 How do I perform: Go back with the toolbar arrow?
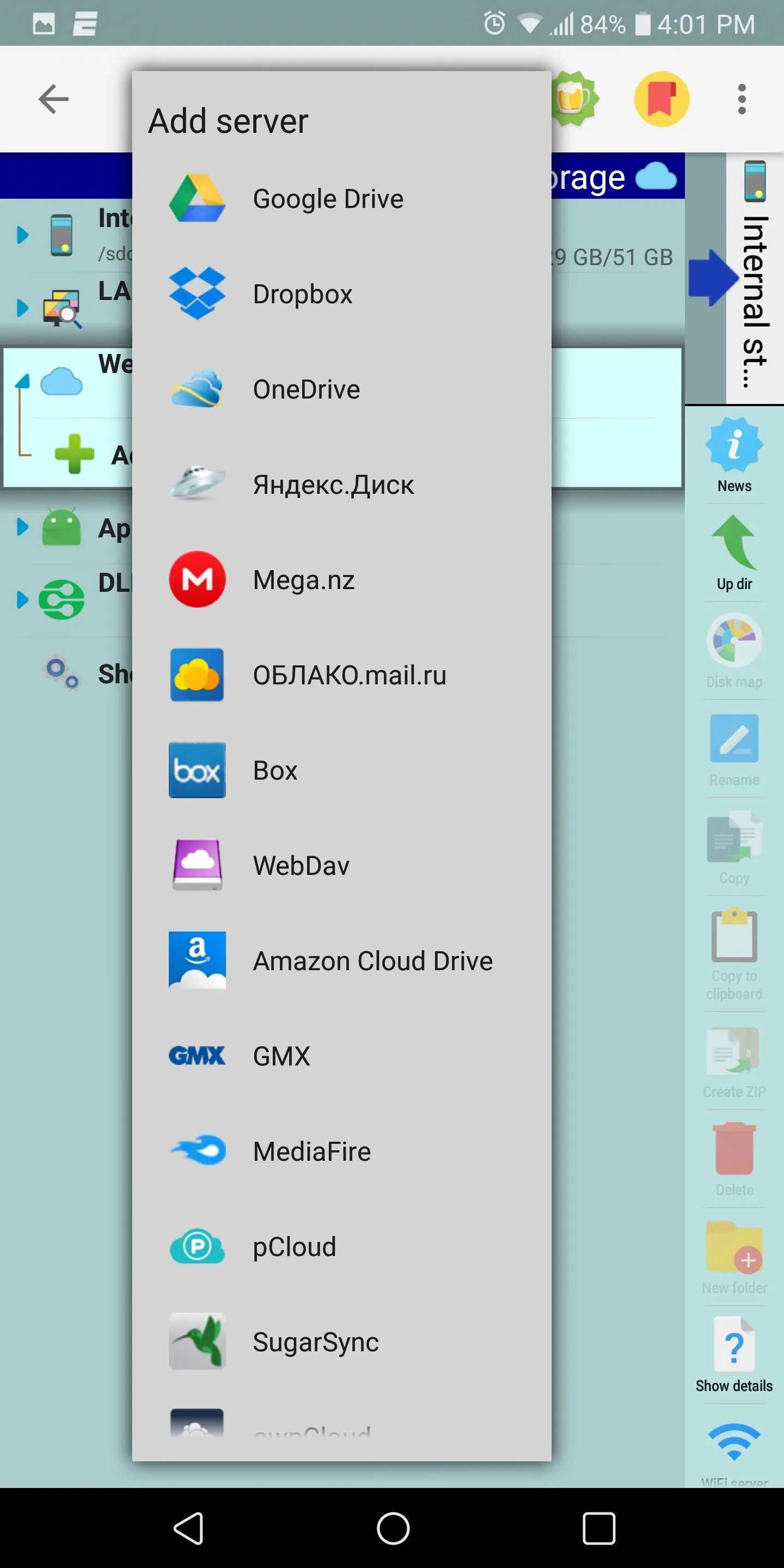53,99
